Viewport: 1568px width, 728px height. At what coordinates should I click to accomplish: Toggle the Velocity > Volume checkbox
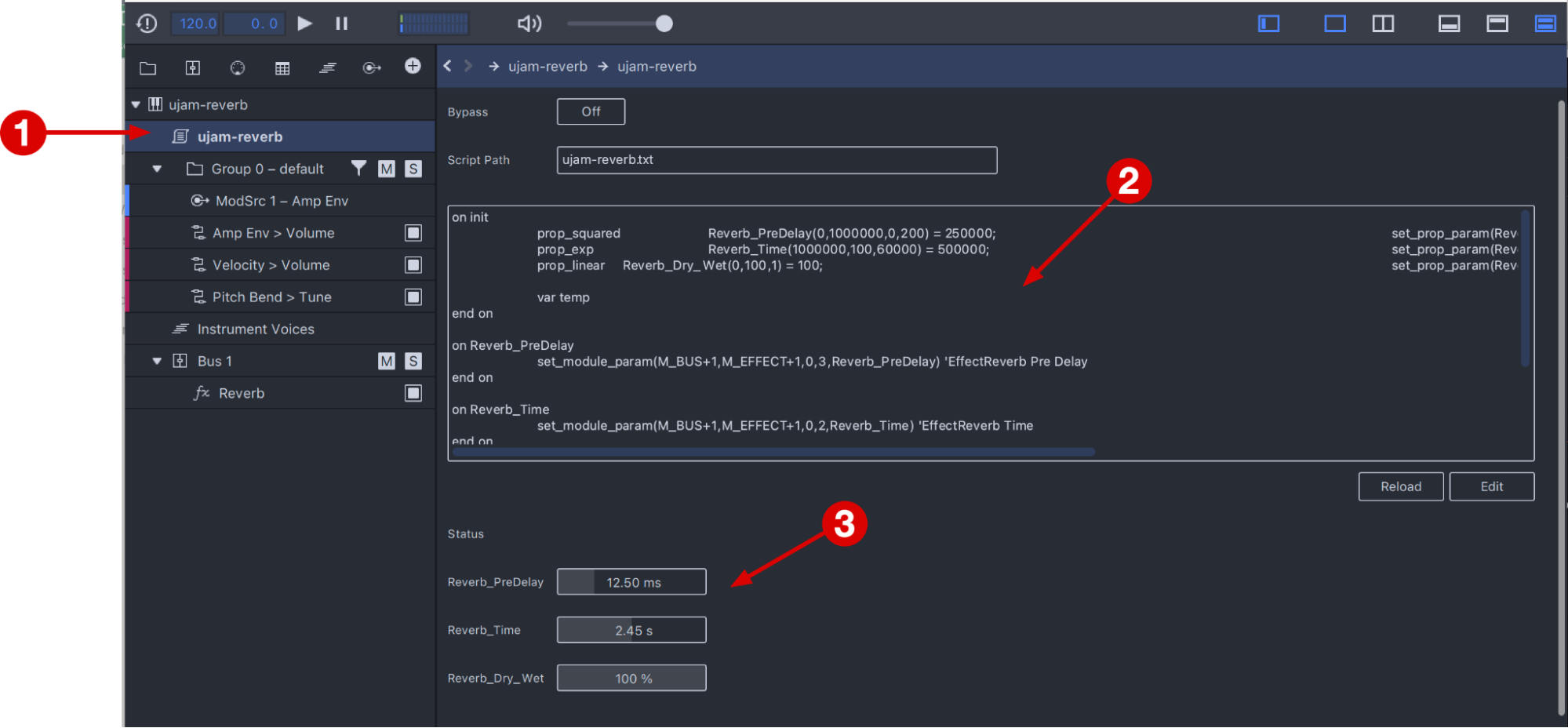(413, 265)
